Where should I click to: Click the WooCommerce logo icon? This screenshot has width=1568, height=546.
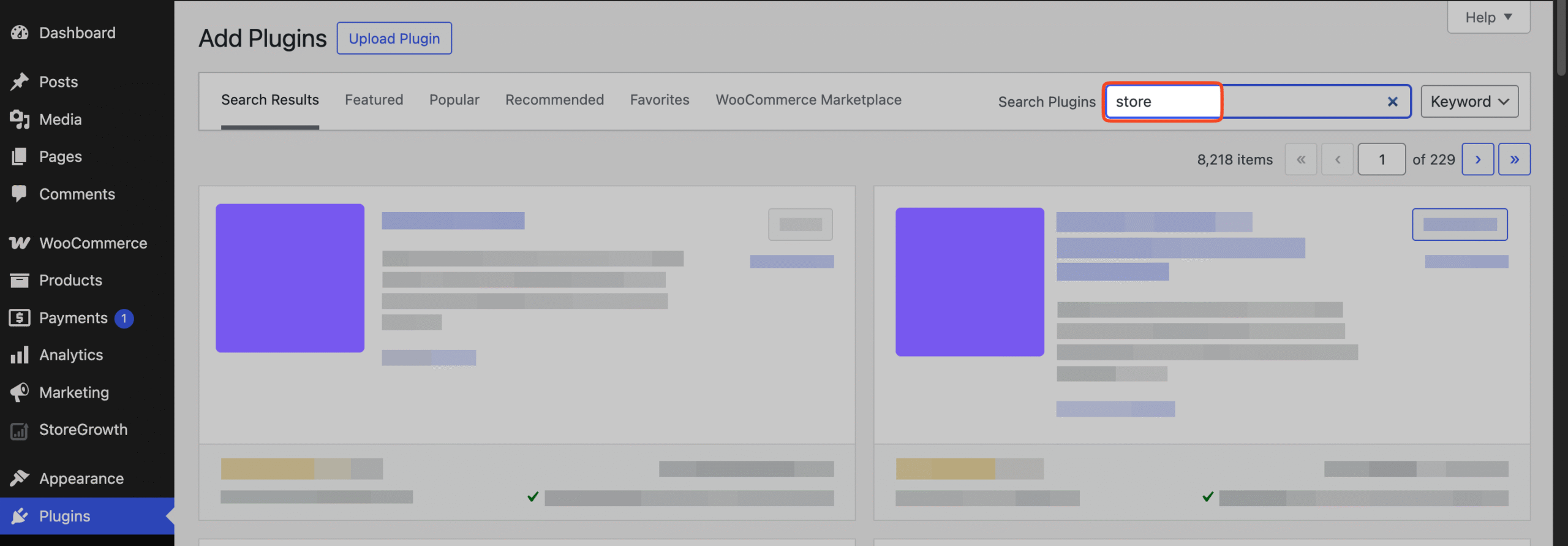coord(20,243)
